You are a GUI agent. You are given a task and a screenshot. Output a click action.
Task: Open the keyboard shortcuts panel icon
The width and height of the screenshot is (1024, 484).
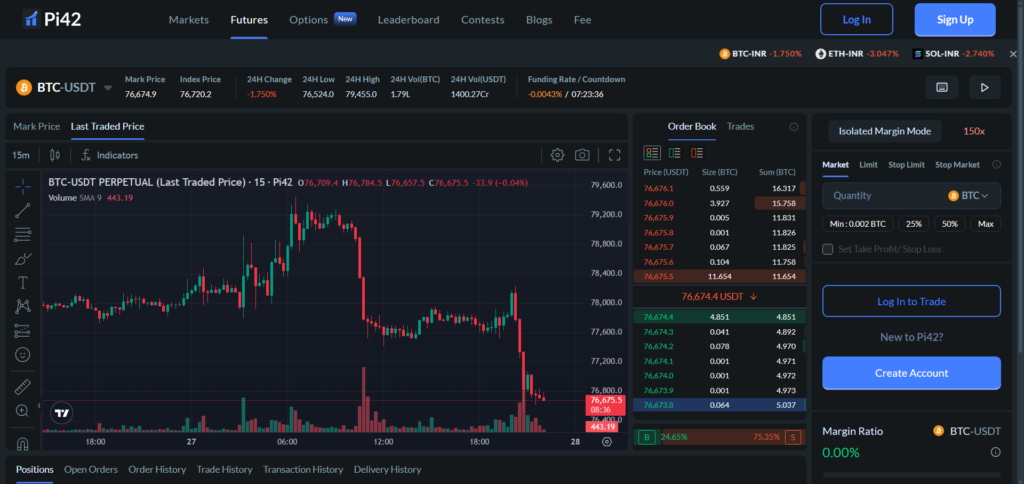(x=942, y=87)
